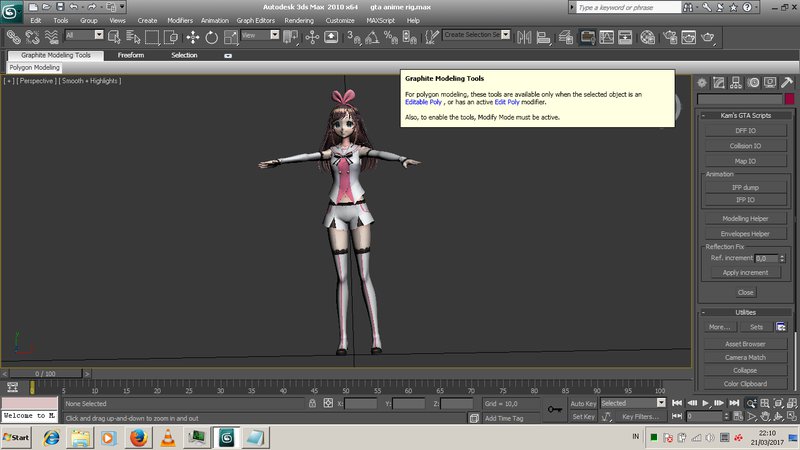
Task: Switch to the Freeform ribbon tab
Action: pos(131,55)
